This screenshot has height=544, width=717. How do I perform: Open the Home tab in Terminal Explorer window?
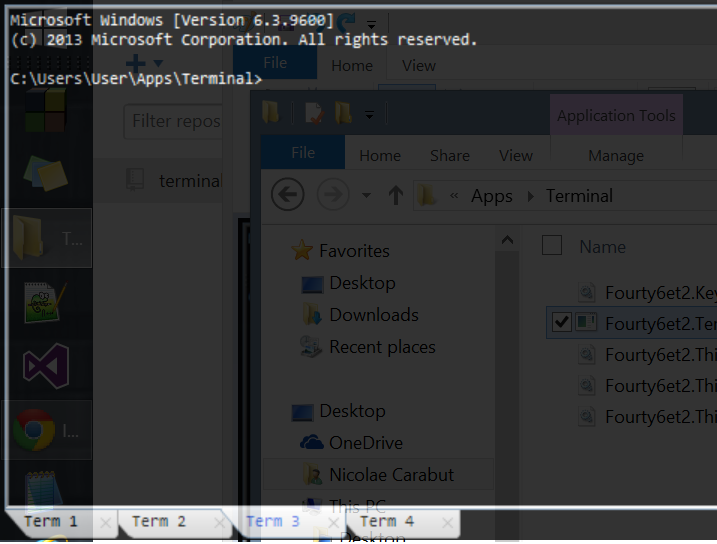[x=380, y=156]
